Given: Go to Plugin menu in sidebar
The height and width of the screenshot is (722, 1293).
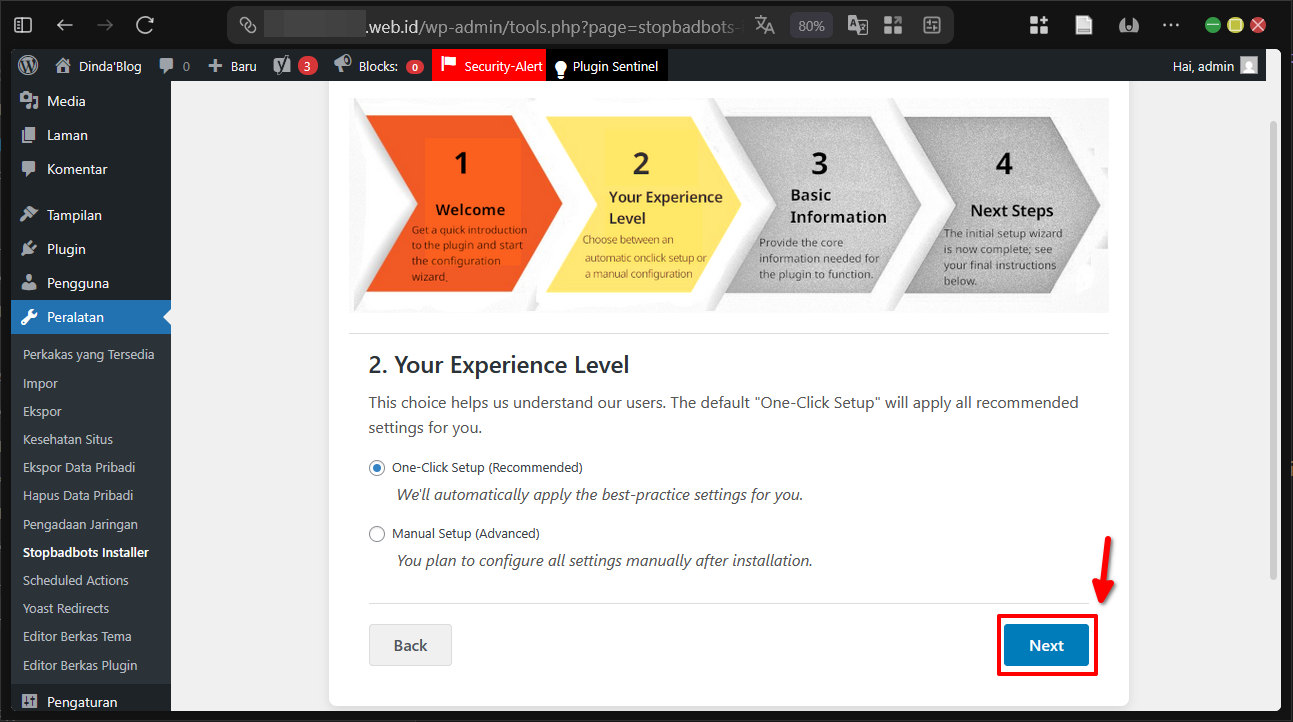Looking at the screenshot, I should point(66,249).
